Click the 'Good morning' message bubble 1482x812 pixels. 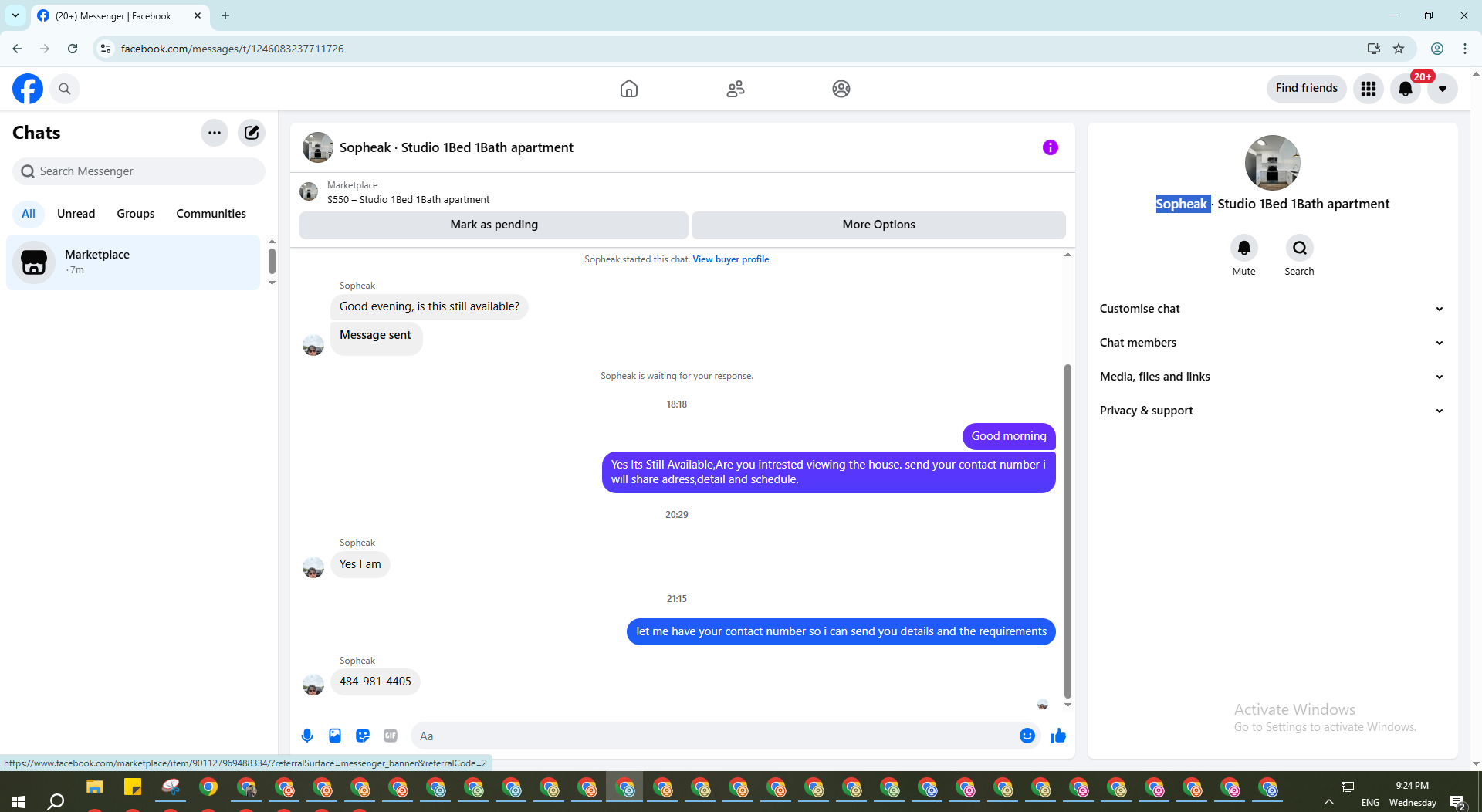[1008, 436]
